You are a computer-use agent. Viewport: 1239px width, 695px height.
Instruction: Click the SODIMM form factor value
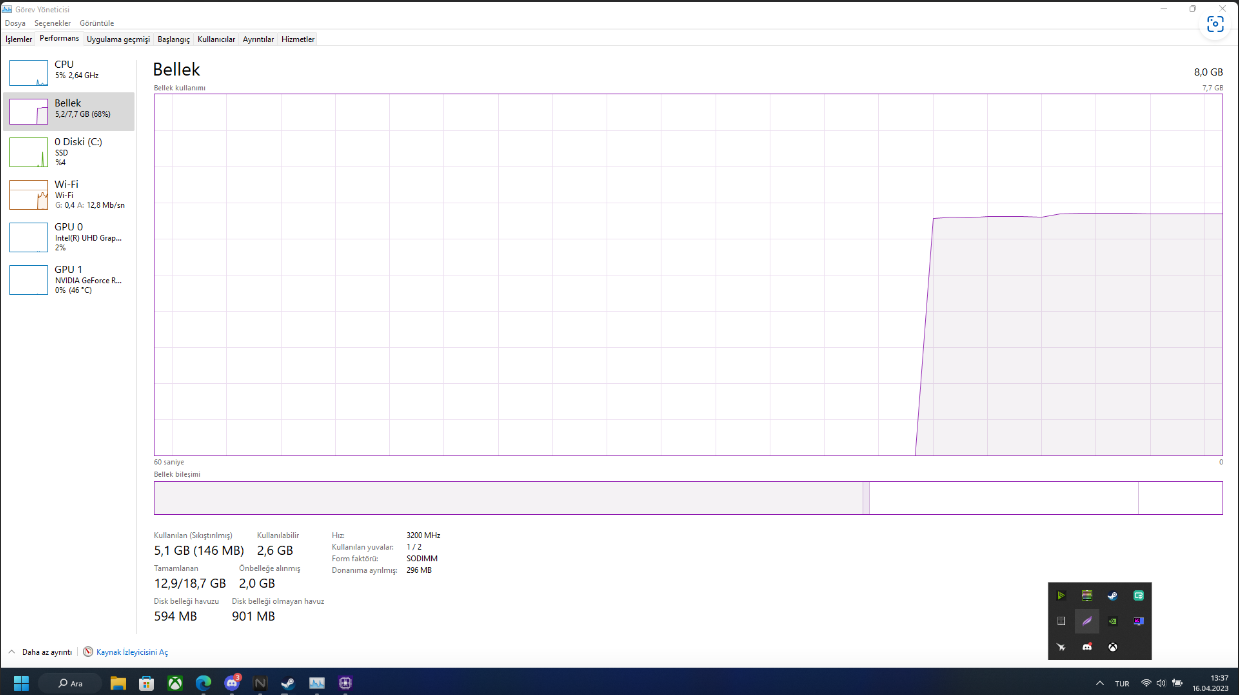(422, 558)
